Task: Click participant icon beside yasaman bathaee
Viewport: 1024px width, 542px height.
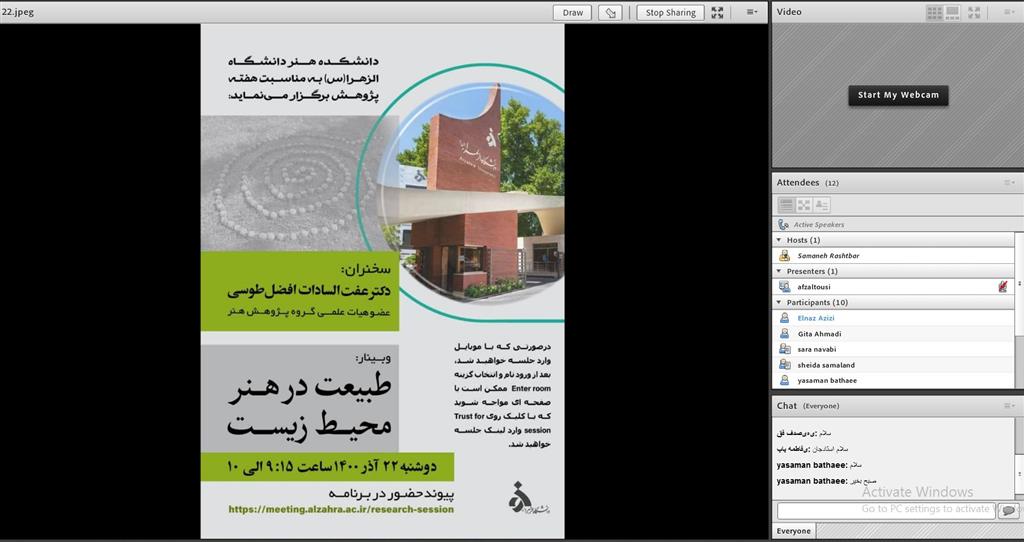Action: pos(784,380)
